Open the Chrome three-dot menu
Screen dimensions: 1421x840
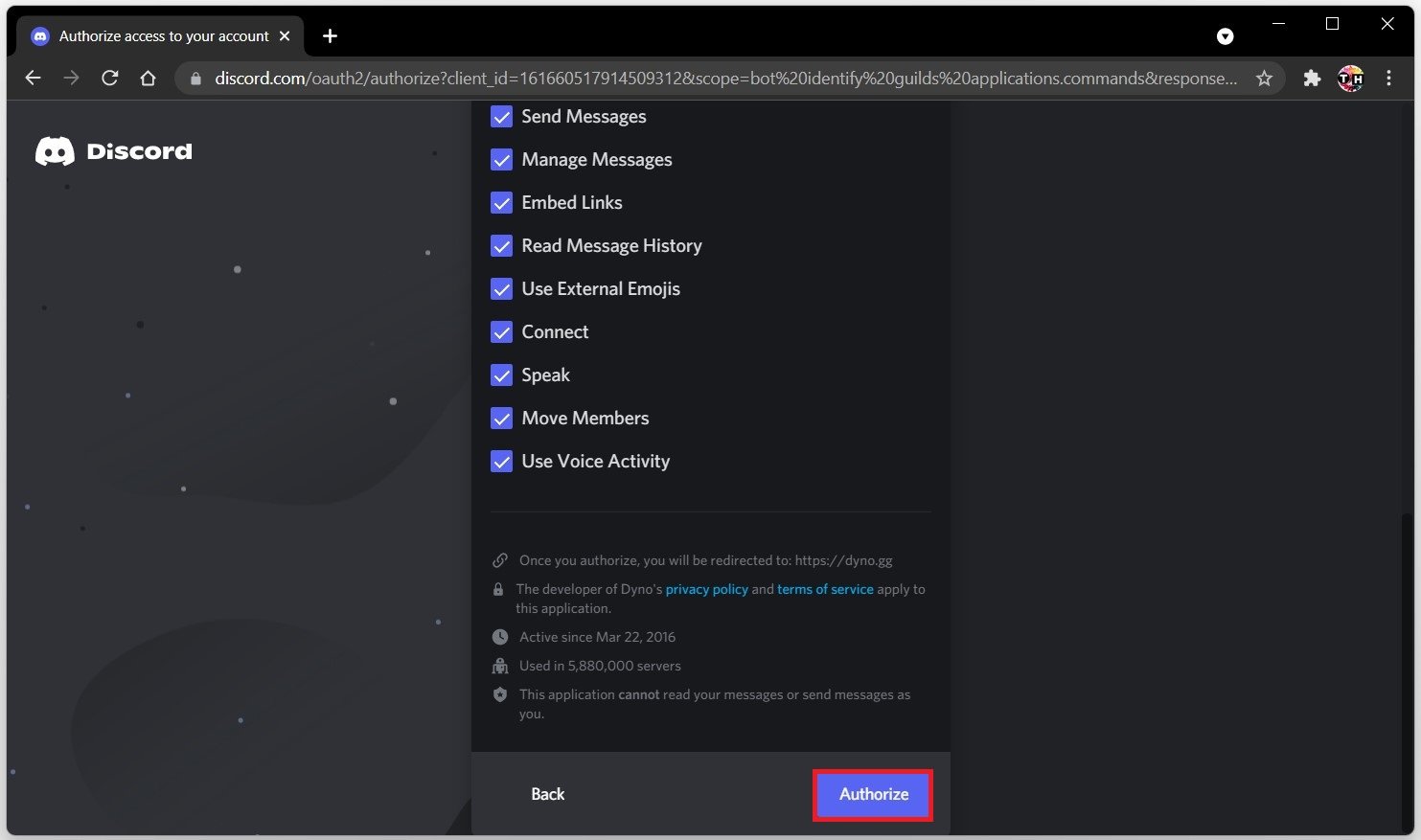click(1388, 78)
